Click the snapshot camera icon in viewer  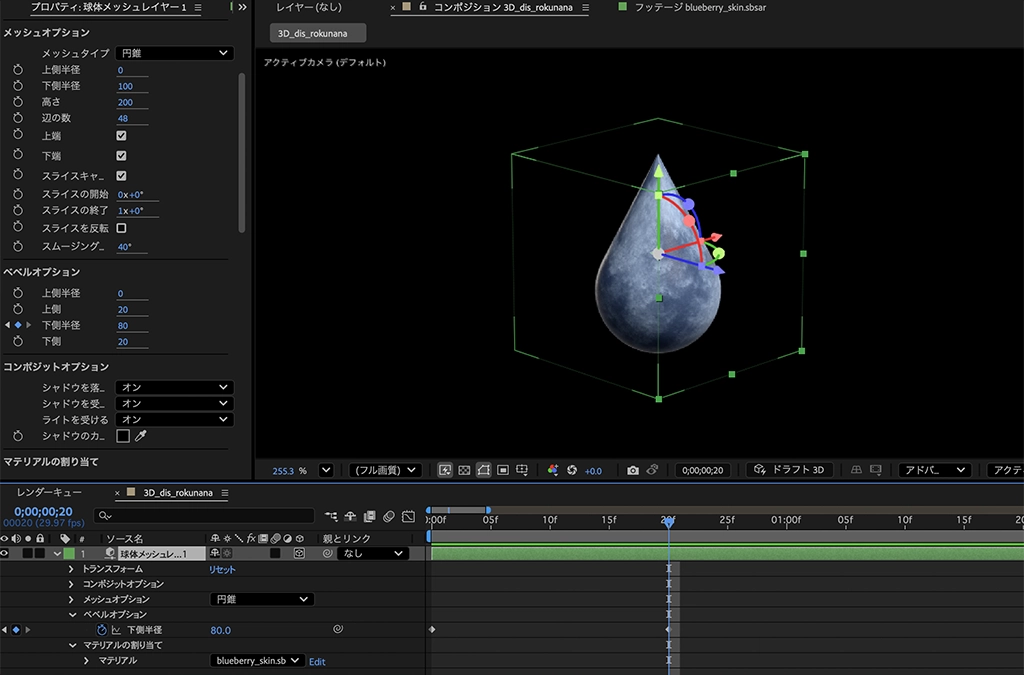[633, 470]
